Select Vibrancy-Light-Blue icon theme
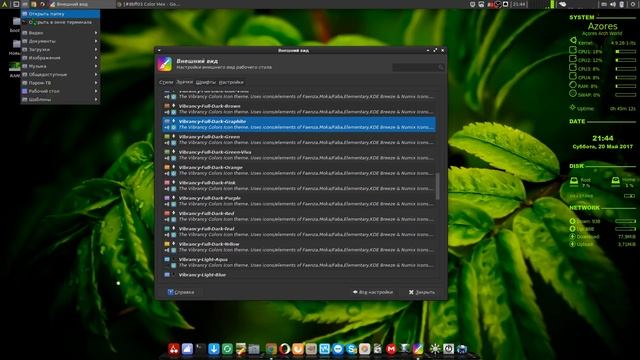The height and width of the screenshot is (360, 640). [299, 276]
